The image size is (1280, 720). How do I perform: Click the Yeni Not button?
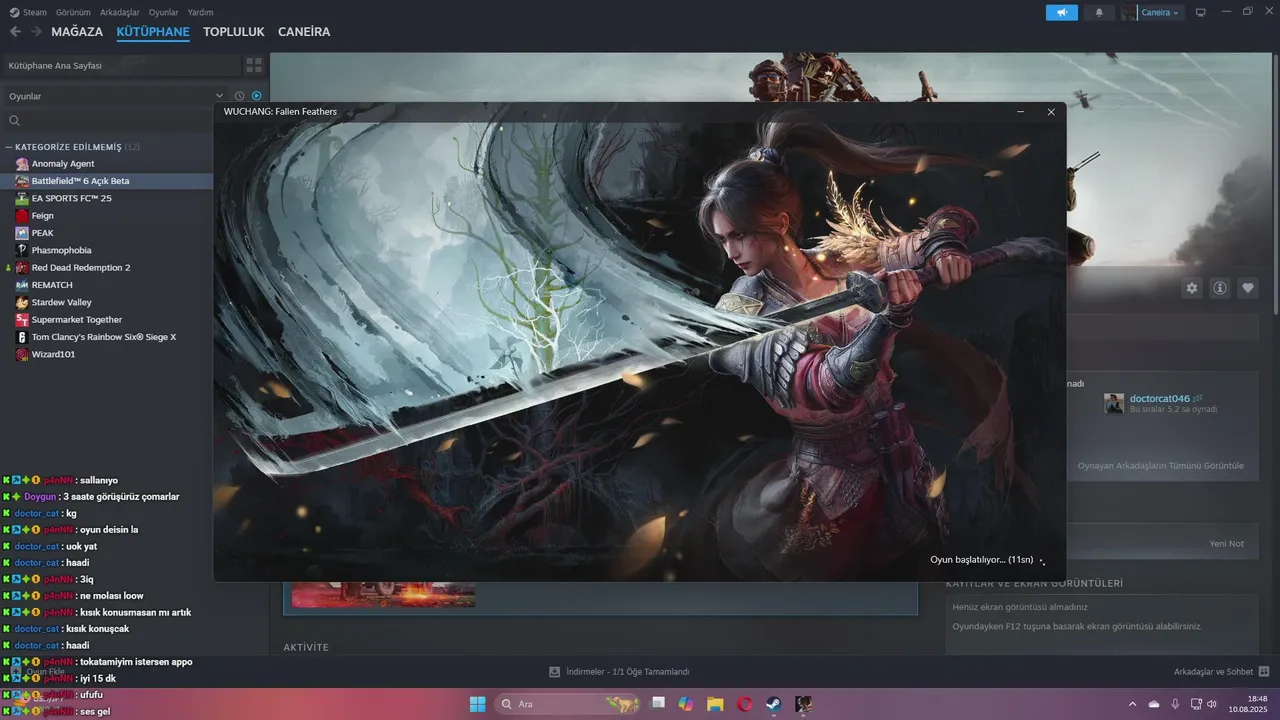(1226, 544)
